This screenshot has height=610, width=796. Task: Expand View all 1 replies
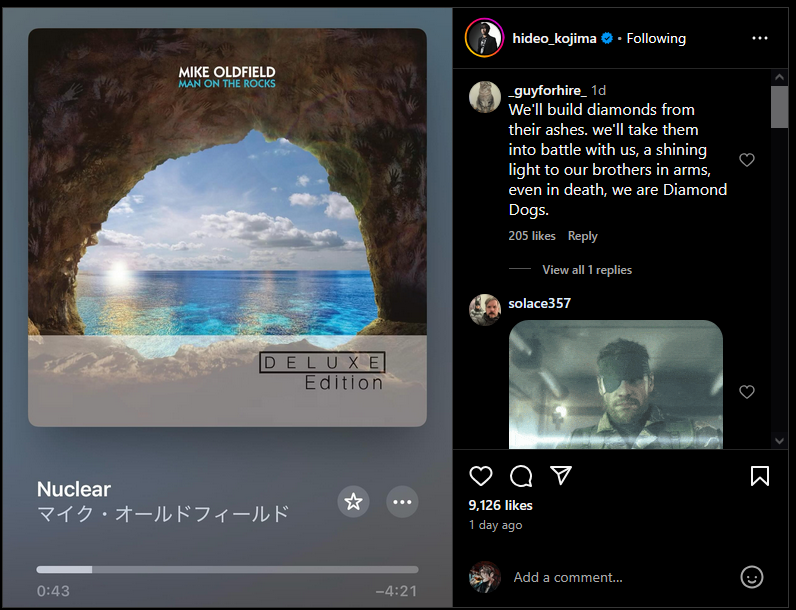point(587,270)
